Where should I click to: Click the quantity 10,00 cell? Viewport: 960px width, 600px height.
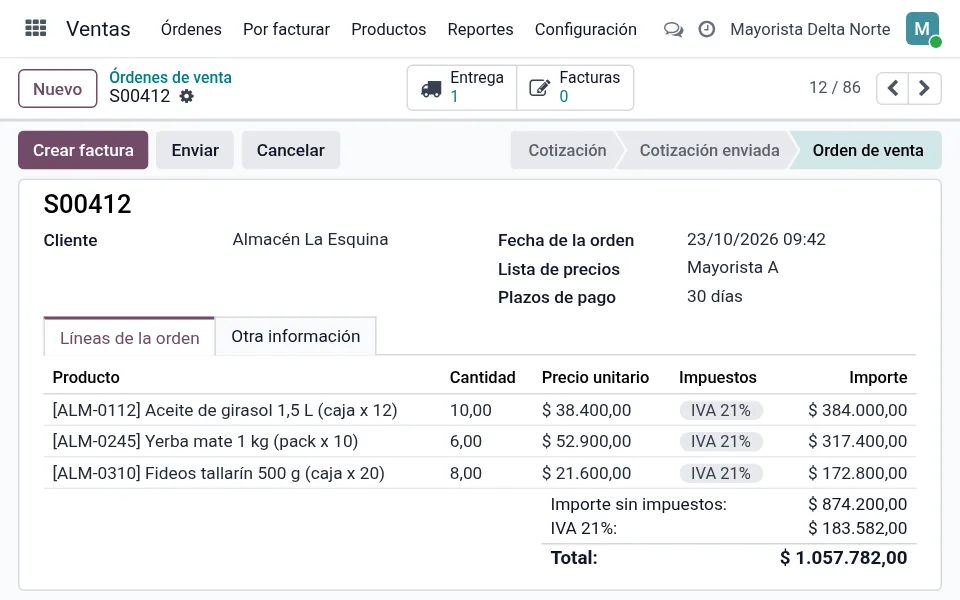point(471,410)
